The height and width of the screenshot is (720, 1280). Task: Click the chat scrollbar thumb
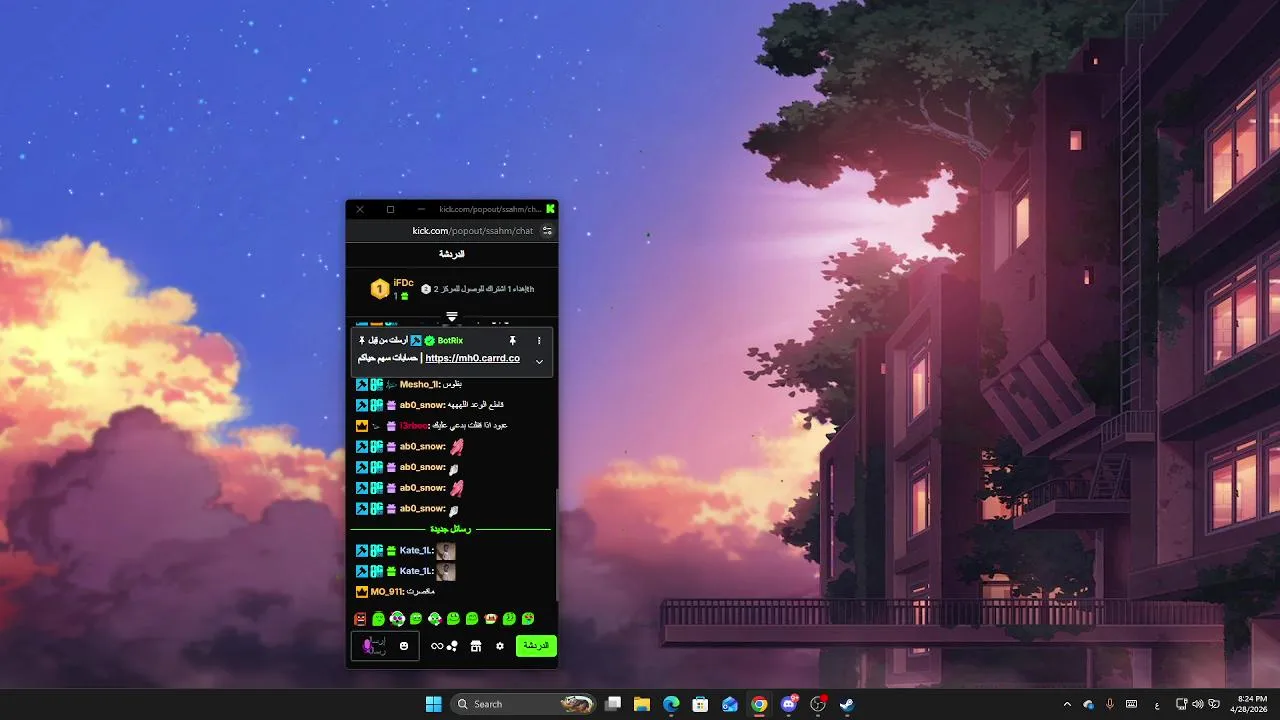point(557,544)
